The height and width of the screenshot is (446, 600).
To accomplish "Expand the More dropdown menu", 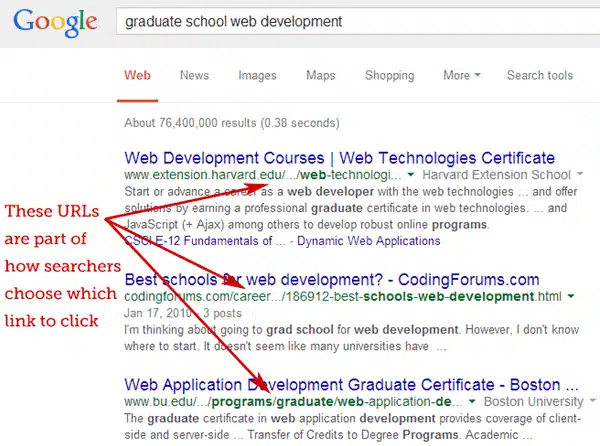I will (461, 75).
